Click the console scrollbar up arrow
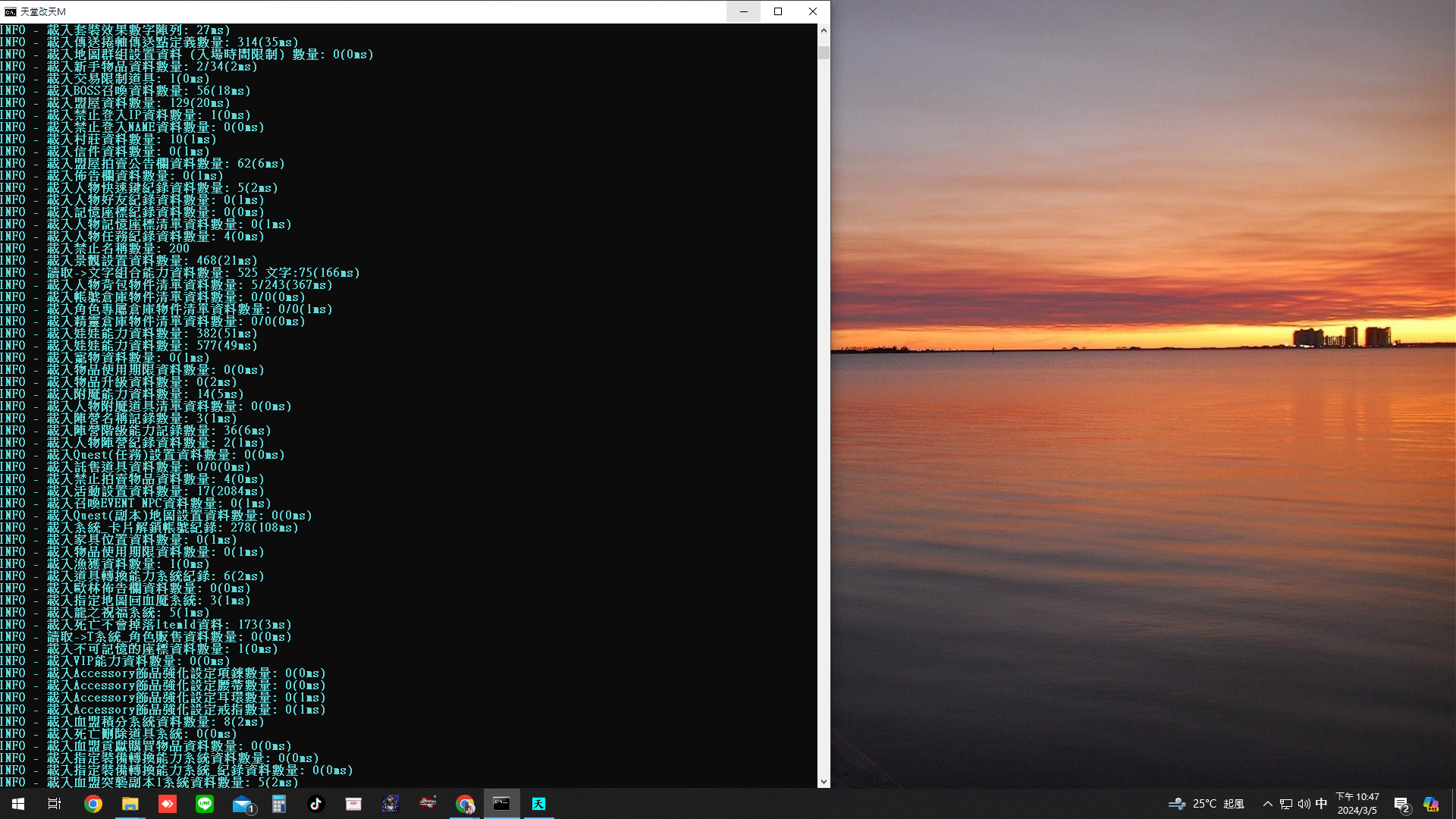The image size is (1456, 819). pos(824,30)
